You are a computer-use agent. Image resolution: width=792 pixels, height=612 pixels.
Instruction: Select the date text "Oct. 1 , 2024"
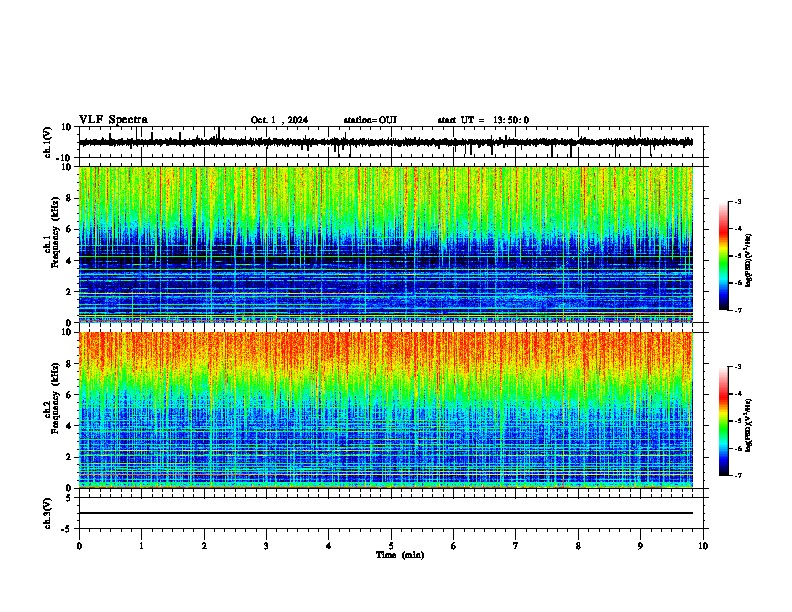[279, 120]
